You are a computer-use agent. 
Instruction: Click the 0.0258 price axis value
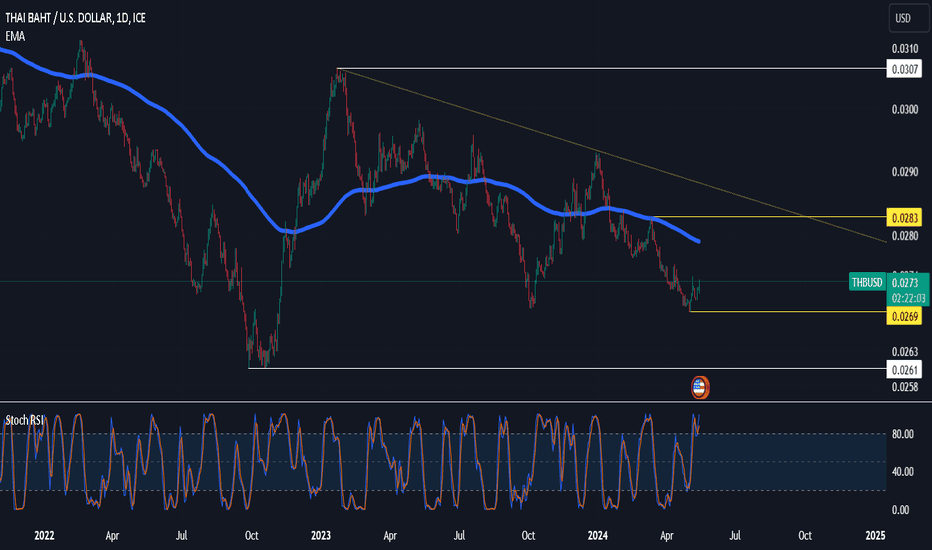(x=905, y=387)
